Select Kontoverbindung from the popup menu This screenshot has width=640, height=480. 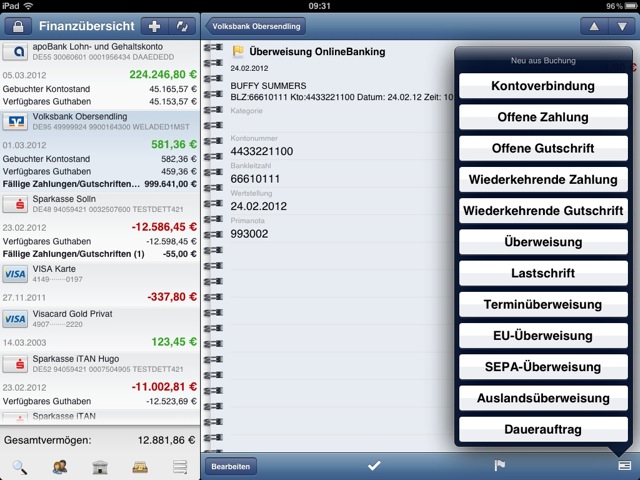coord(543,86)
